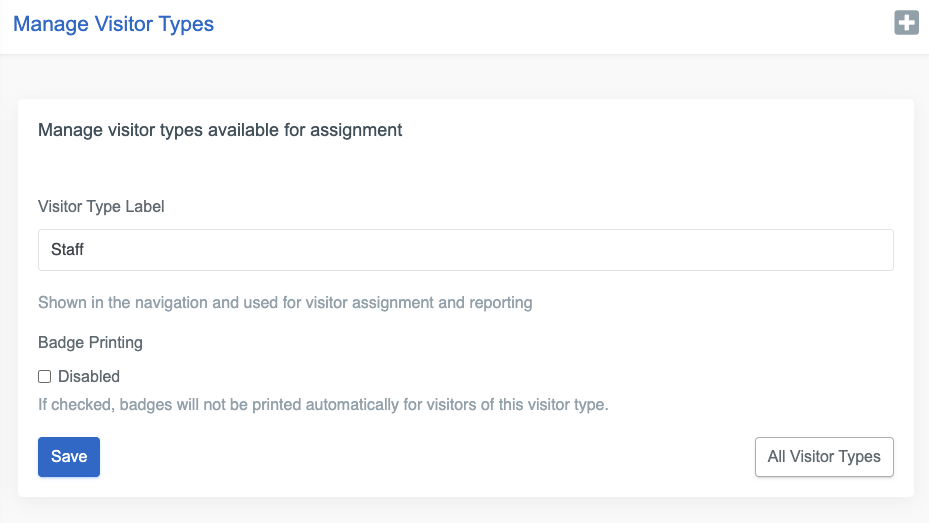The height and width of the screenshot is (523, 929).
Task: Click the 'Shown in the navigation' help text
Action: 284,302
